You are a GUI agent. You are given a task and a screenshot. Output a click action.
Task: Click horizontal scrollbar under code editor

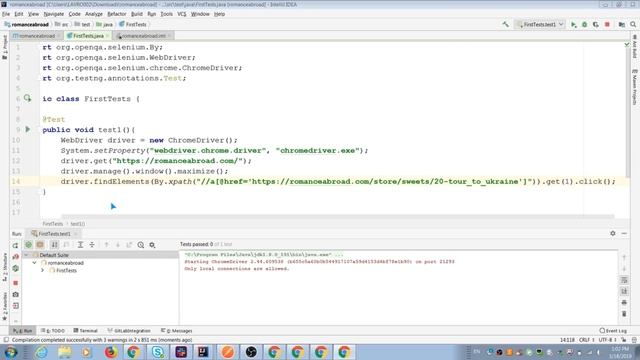pyautogui.click(x=338, y=216)
